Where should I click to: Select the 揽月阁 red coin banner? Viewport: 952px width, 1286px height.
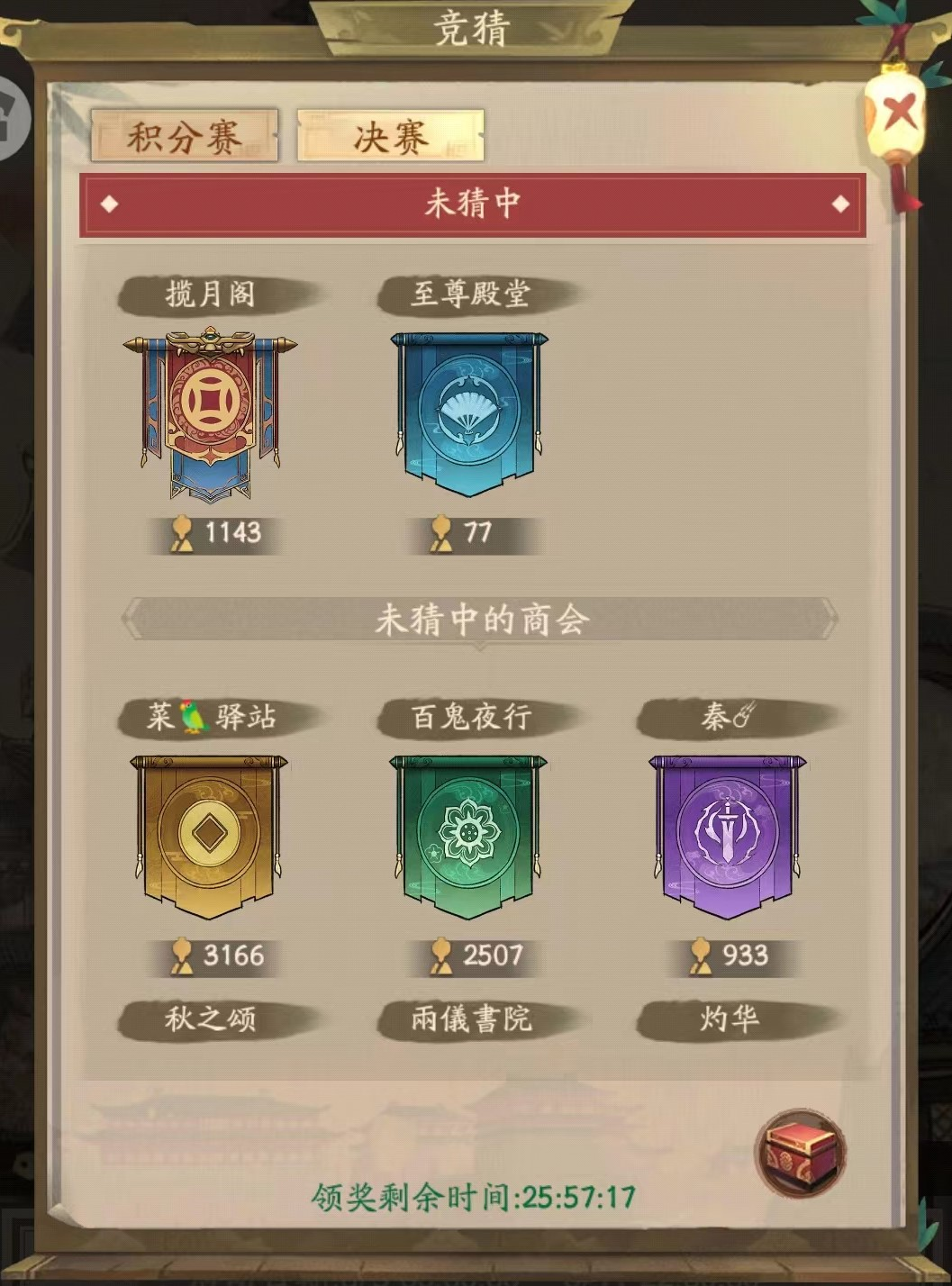210,416
